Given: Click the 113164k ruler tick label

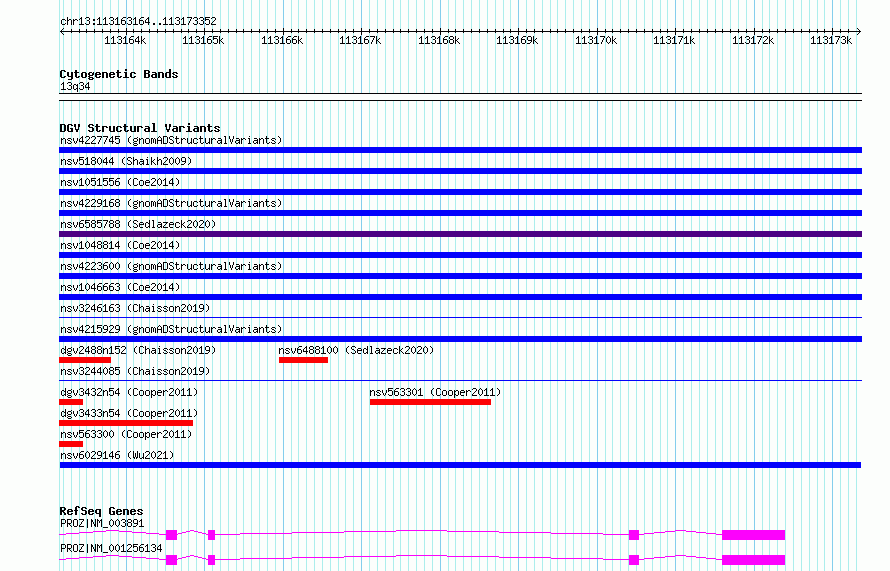Looking at the screenshot, I should pos(125,40).
